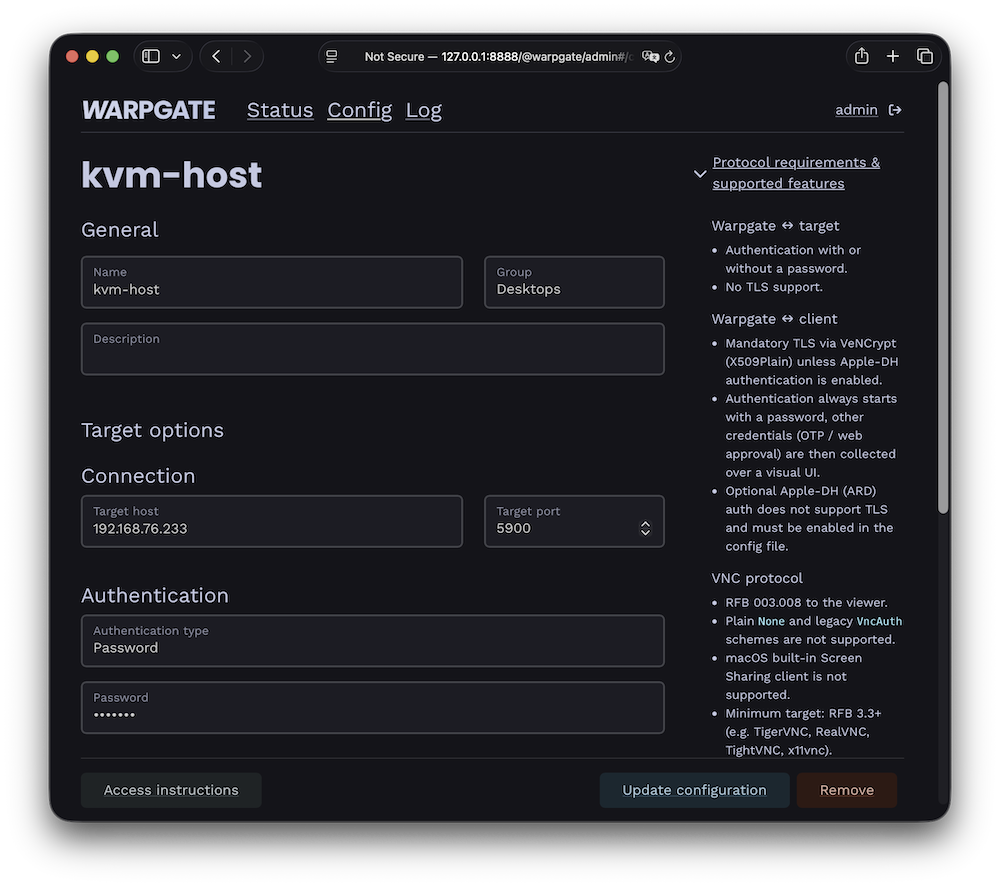Click the 'Connection' section heading
Image resolution: width=1000 pixels, height=887 pixels.
(x=138, y=476)
